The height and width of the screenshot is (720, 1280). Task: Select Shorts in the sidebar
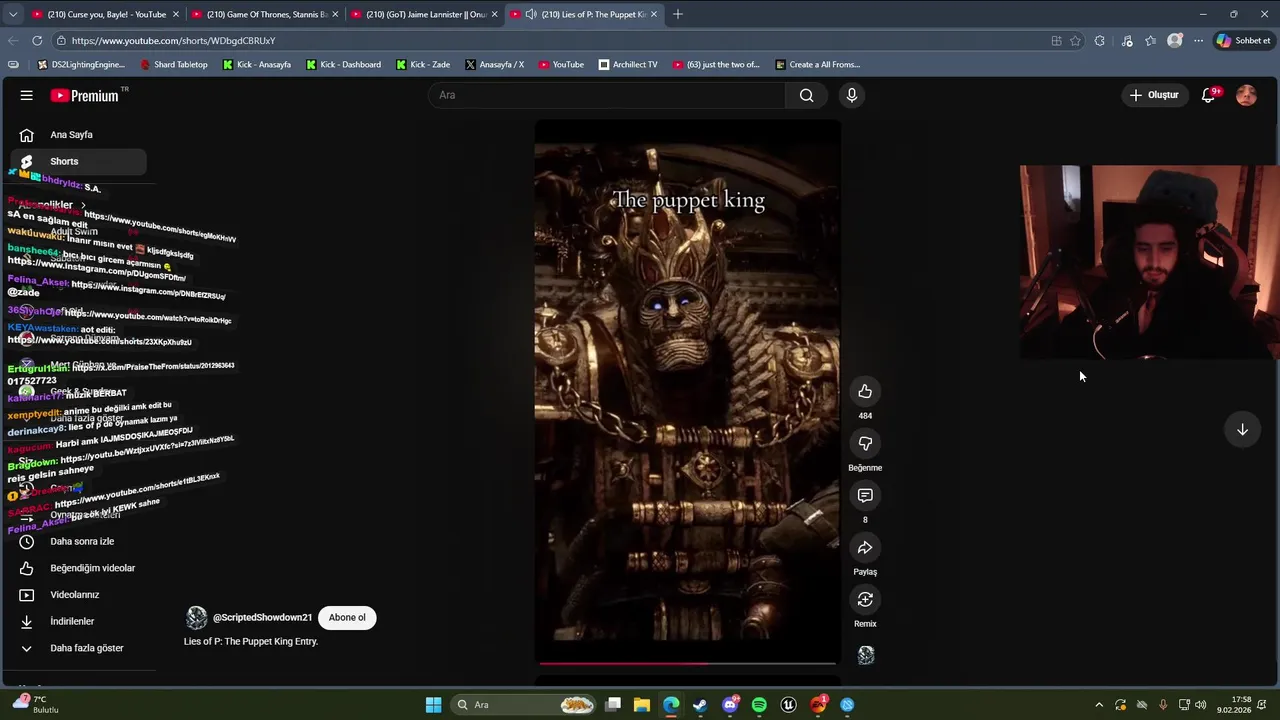[78, 161]
